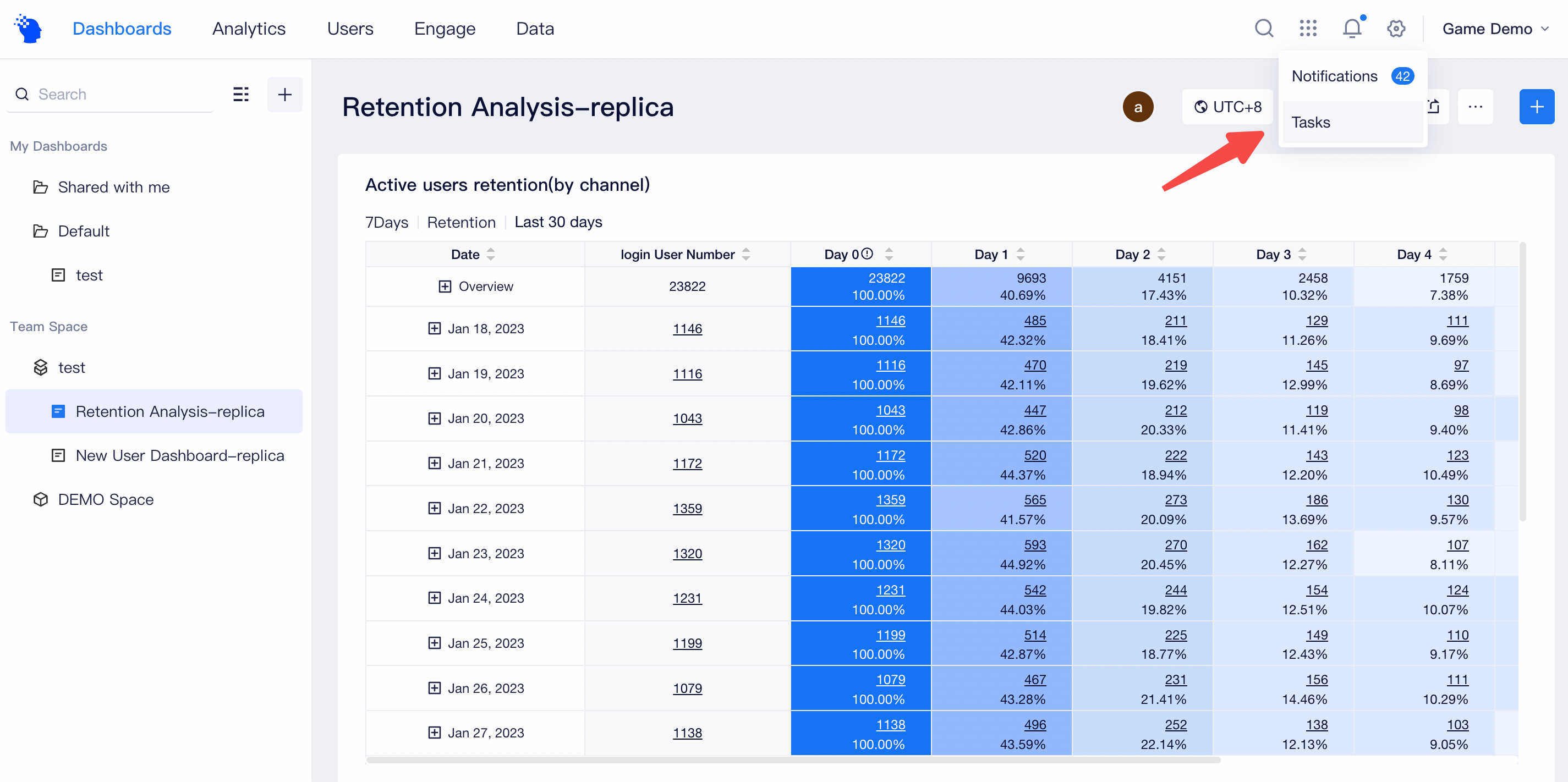Screen dimensions: 1568x782
Task: Open the sidebar sort/list view icon
Action: tap(240, 95)
